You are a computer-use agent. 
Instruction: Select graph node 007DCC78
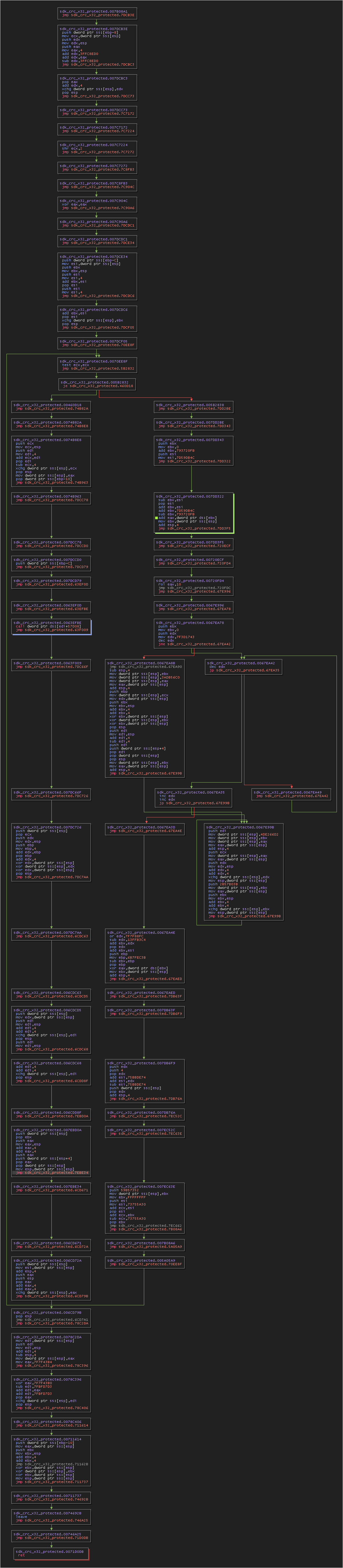tap(51, 543)
